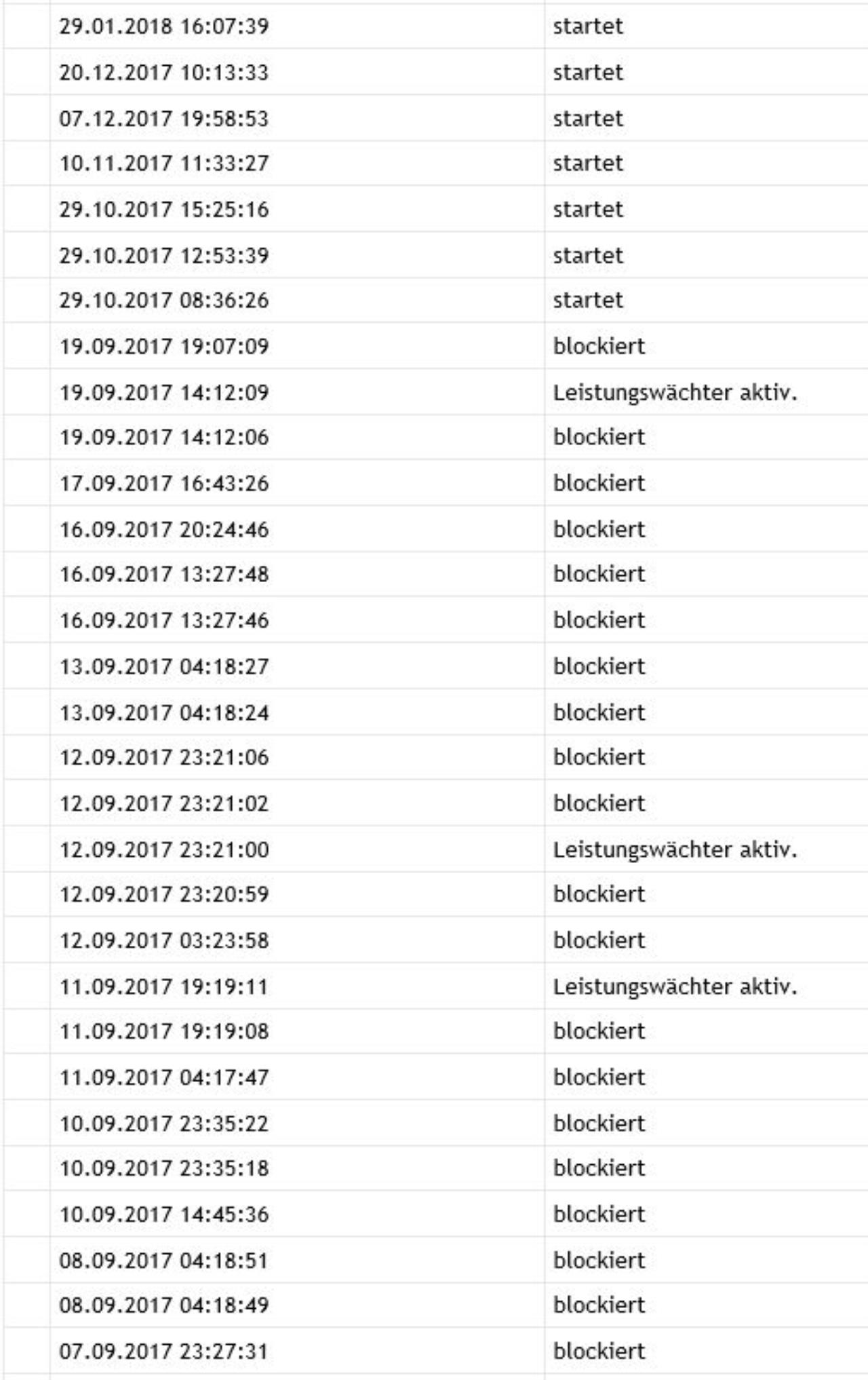868x1380 pixels.
Task: Click the 11.09.2017 04:17:47 timestamp
Action: pyautogui.click(x=163, y=1077)
